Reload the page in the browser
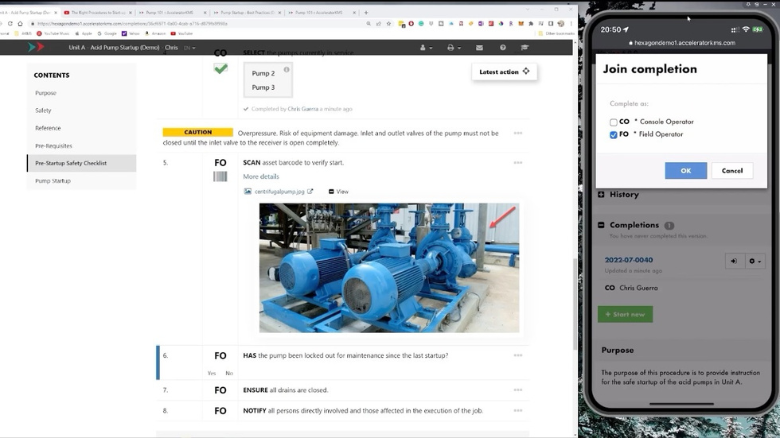Image resolution: width=780 pixels, height=439 pixels. pyautogui.click(x=10, y=23)
